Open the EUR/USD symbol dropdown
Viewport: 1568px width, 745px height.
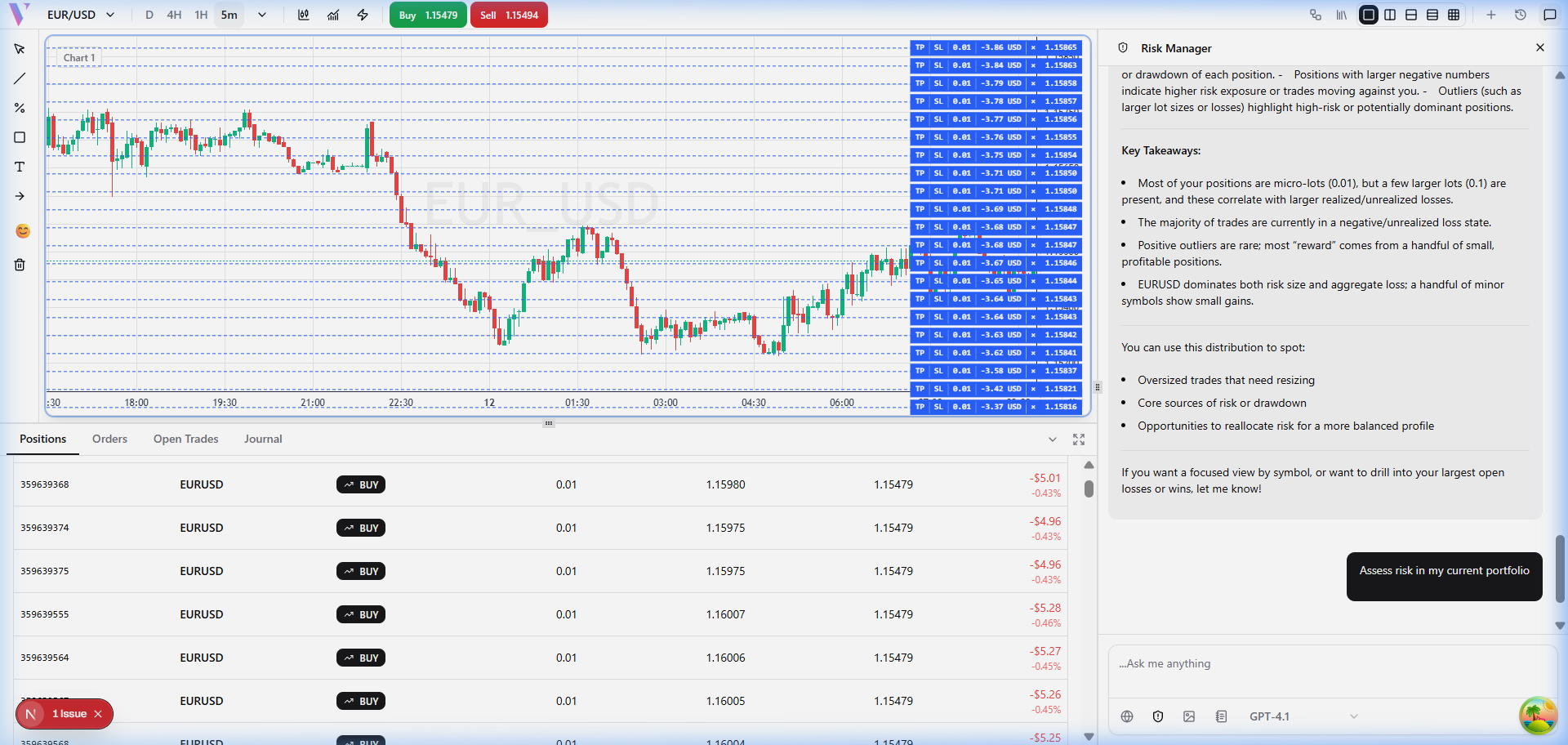tap(81, 15)
